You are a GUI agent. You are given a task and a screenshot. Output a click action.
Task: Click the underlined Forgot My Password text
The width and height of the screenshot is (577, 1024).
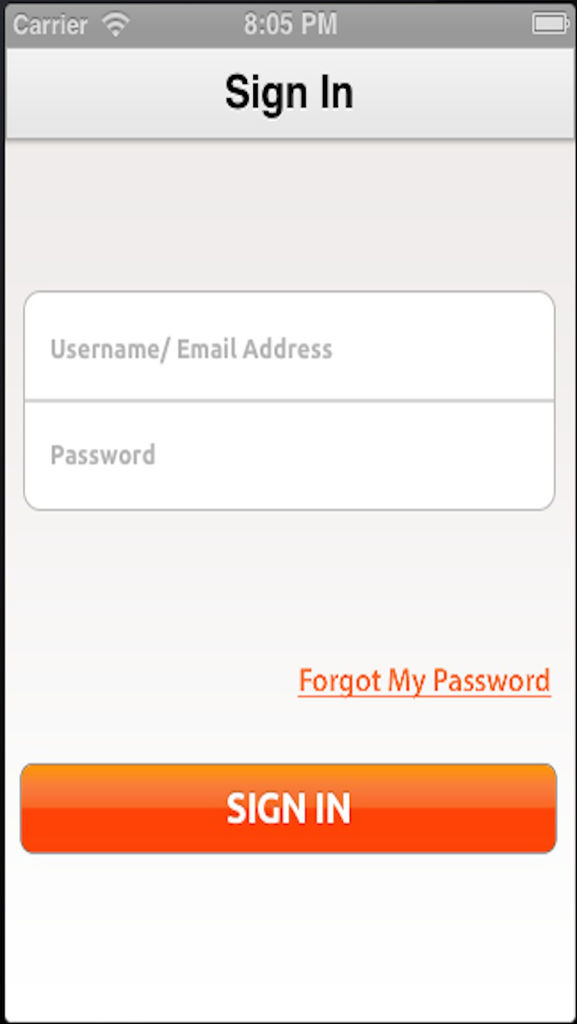[x=424, y=681]
